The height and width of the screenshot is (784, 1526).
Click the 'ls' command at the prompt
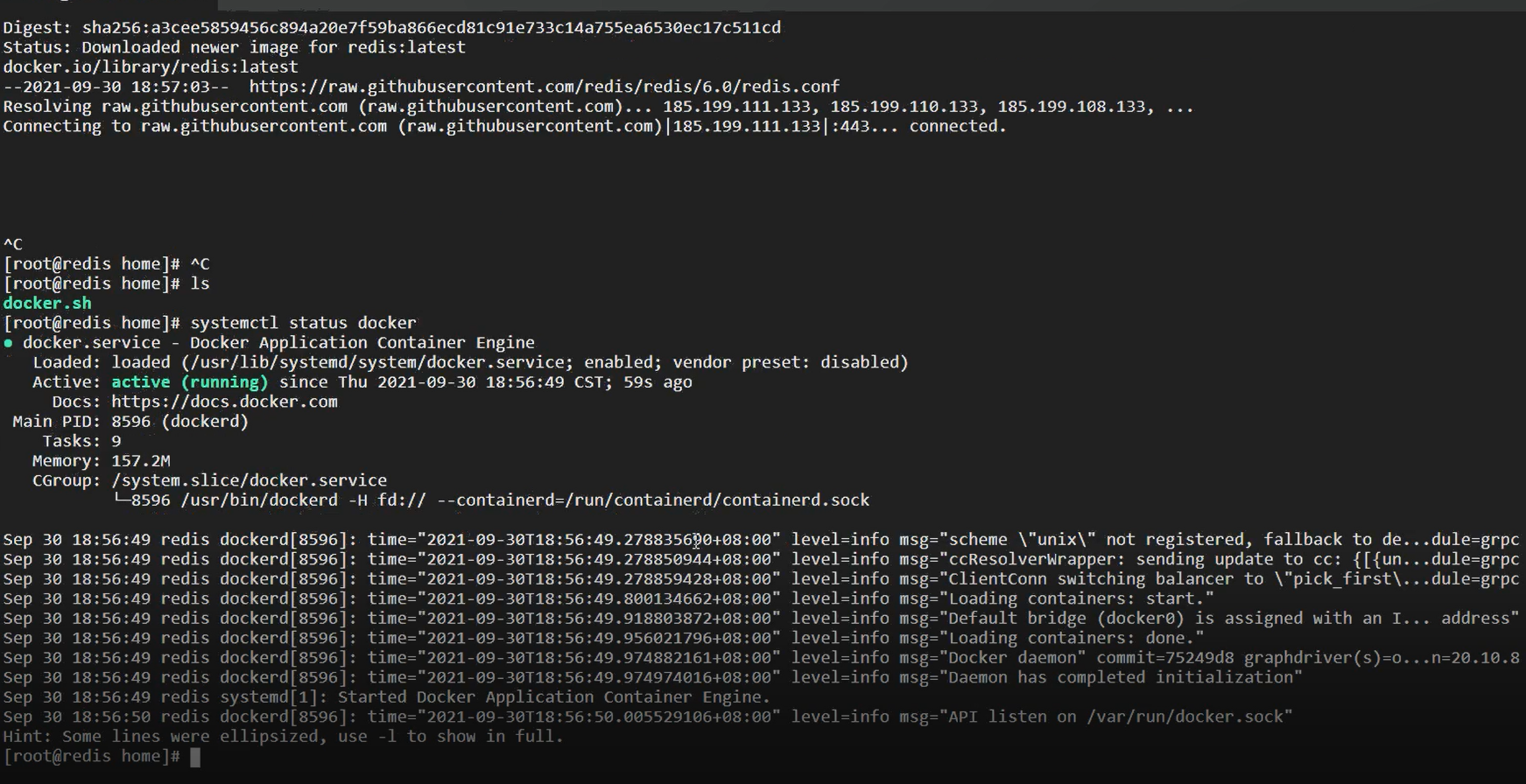pyautogui.click(x=200, y=283)
